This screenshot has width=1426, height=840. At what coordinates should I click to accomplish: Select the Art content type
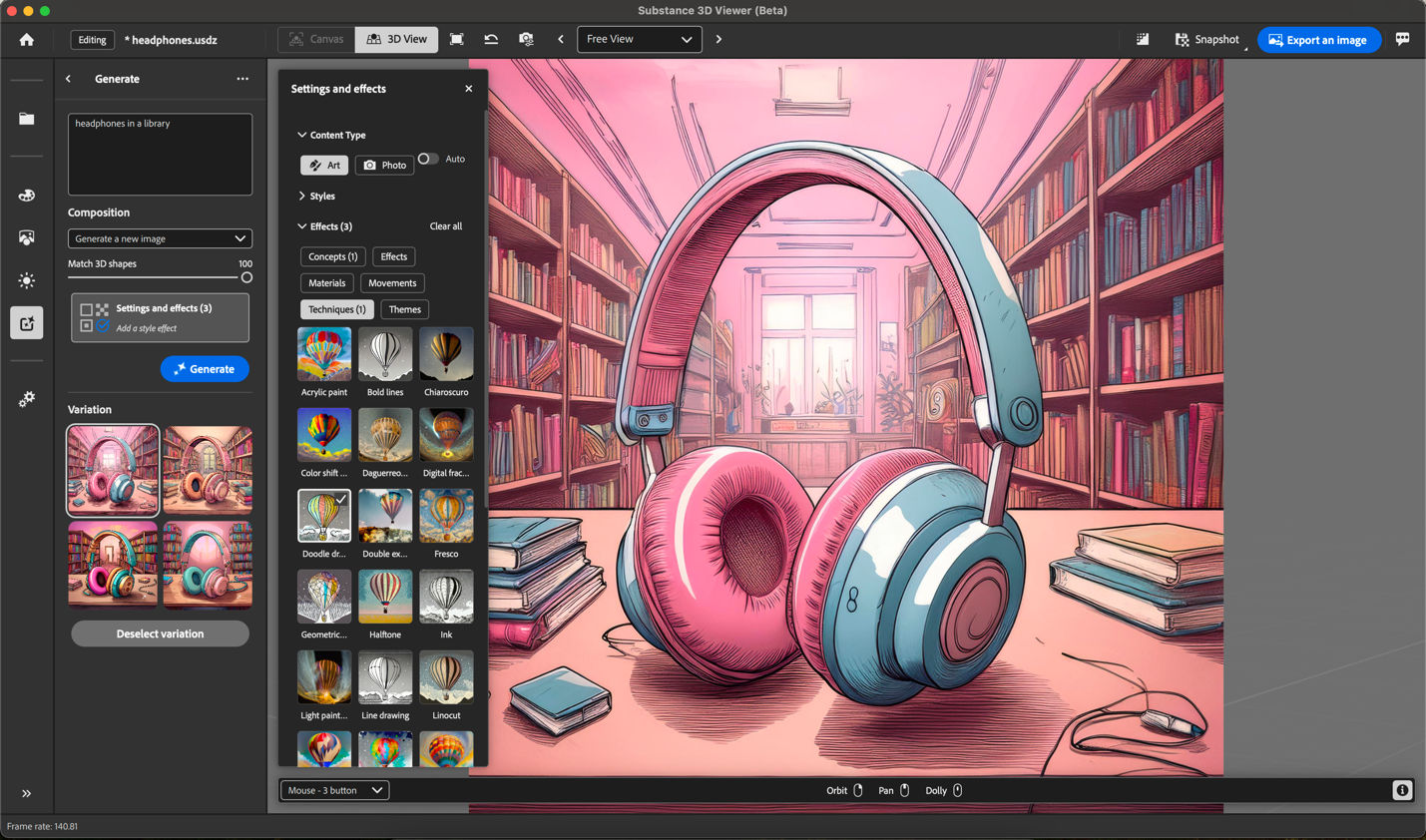[324, 165]
